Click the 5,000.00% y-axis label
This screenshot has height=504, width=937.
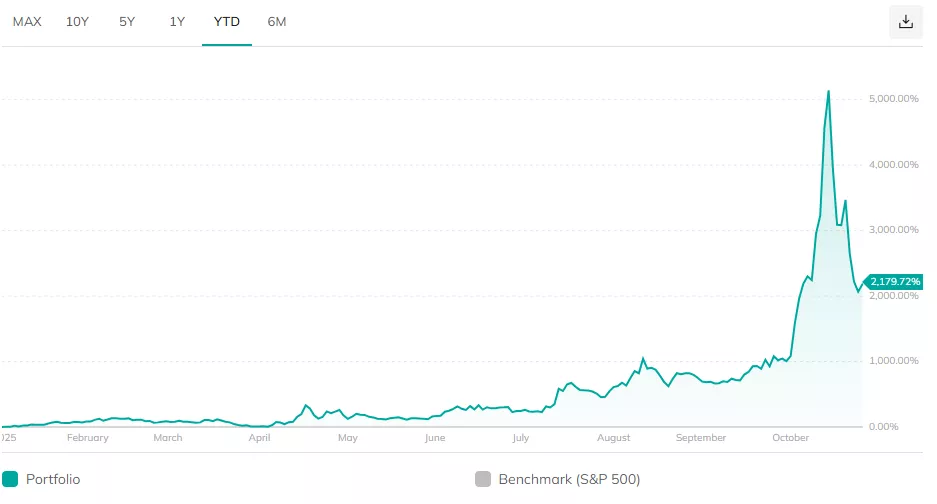[x=894, y=99]
